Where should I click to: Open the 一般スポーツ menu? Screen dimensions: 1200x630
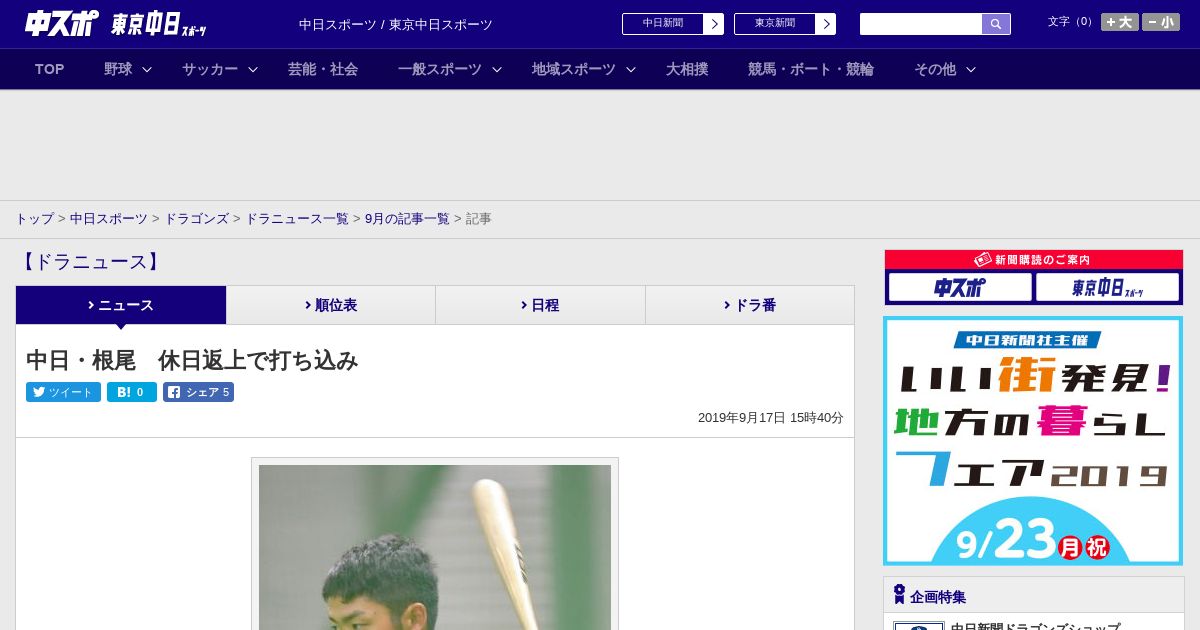coord(440,69)
